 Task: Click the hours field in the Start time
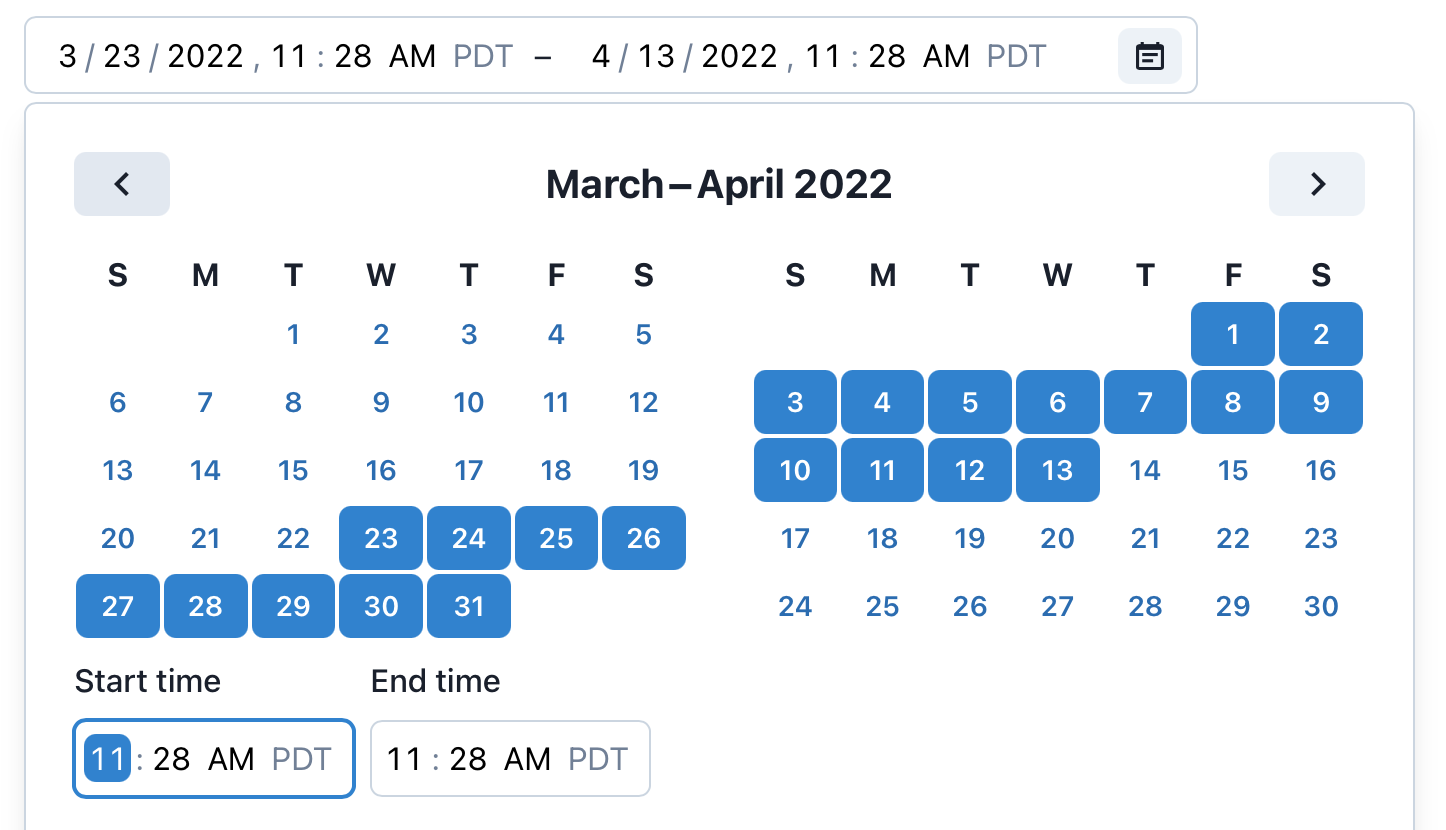pos(107,759)
